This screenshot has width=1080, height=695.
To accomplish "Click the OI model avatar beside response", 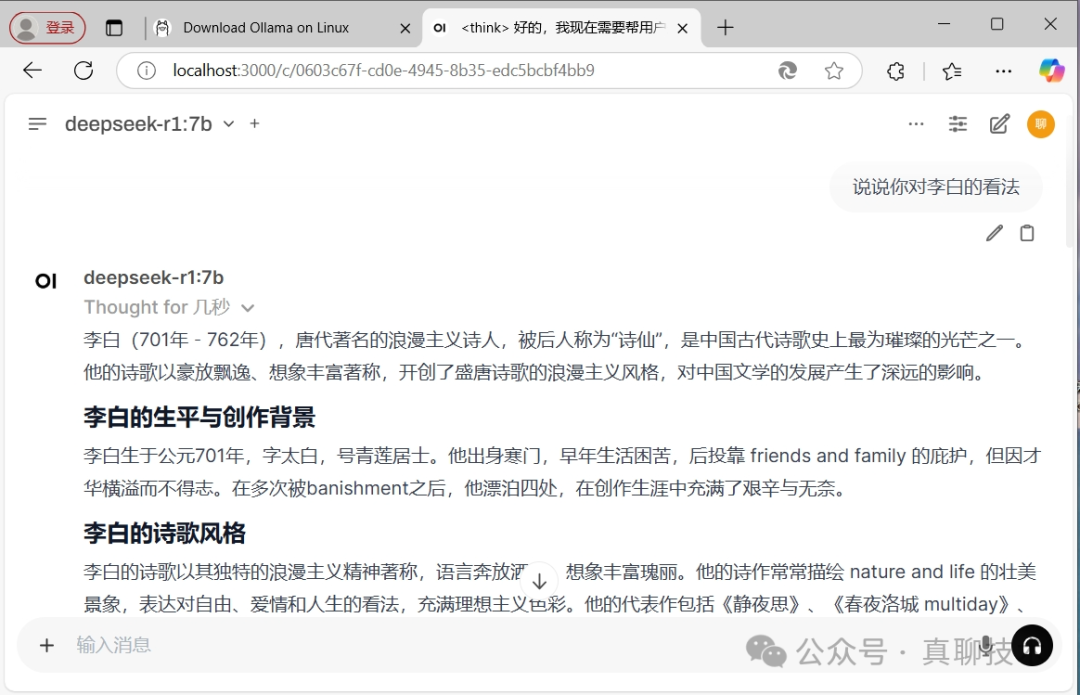I will [46, 281].
